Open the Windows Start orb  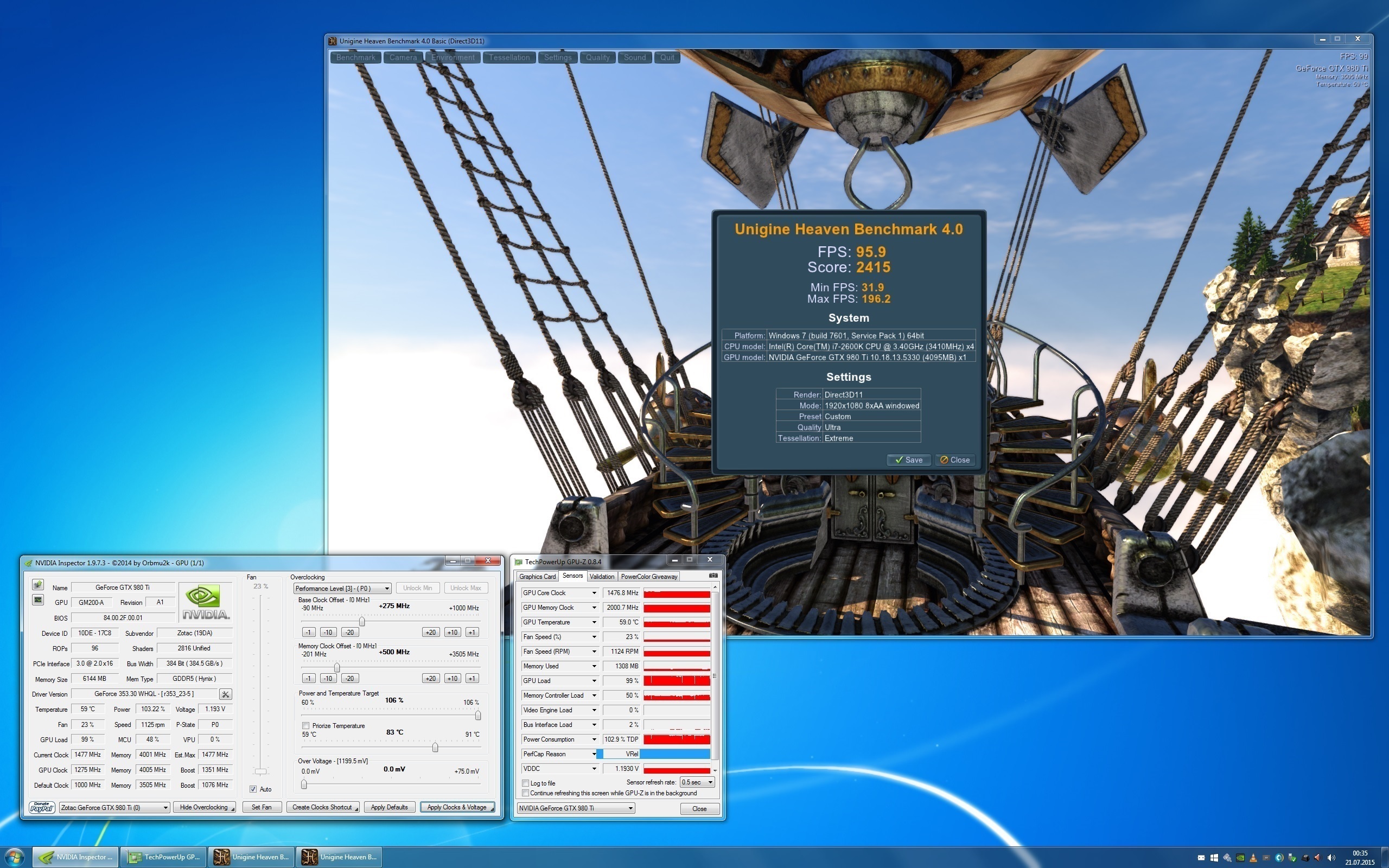coord(14,857)
